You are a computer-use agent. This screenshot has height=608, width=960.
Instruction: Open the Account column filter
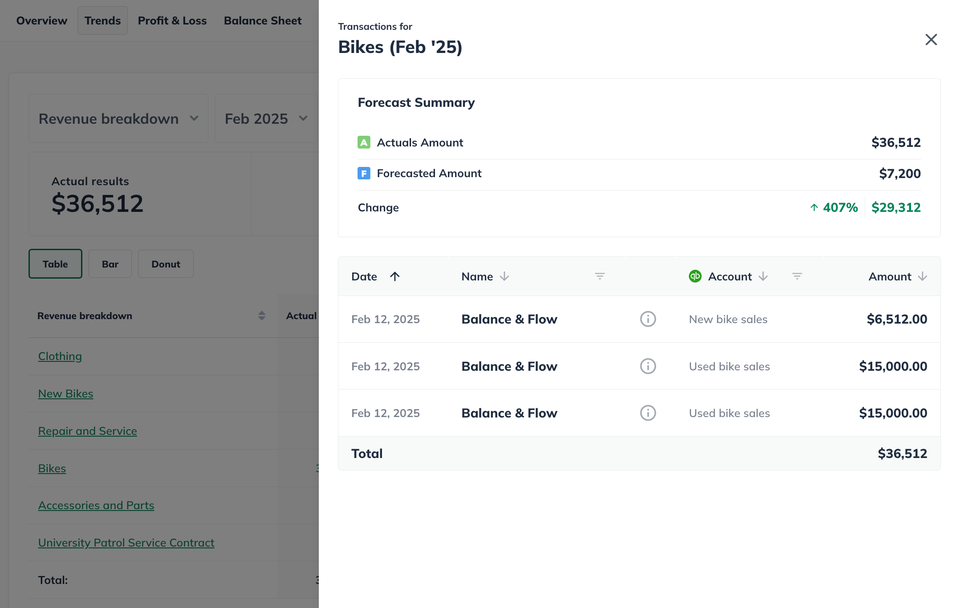tap(797, 276)
